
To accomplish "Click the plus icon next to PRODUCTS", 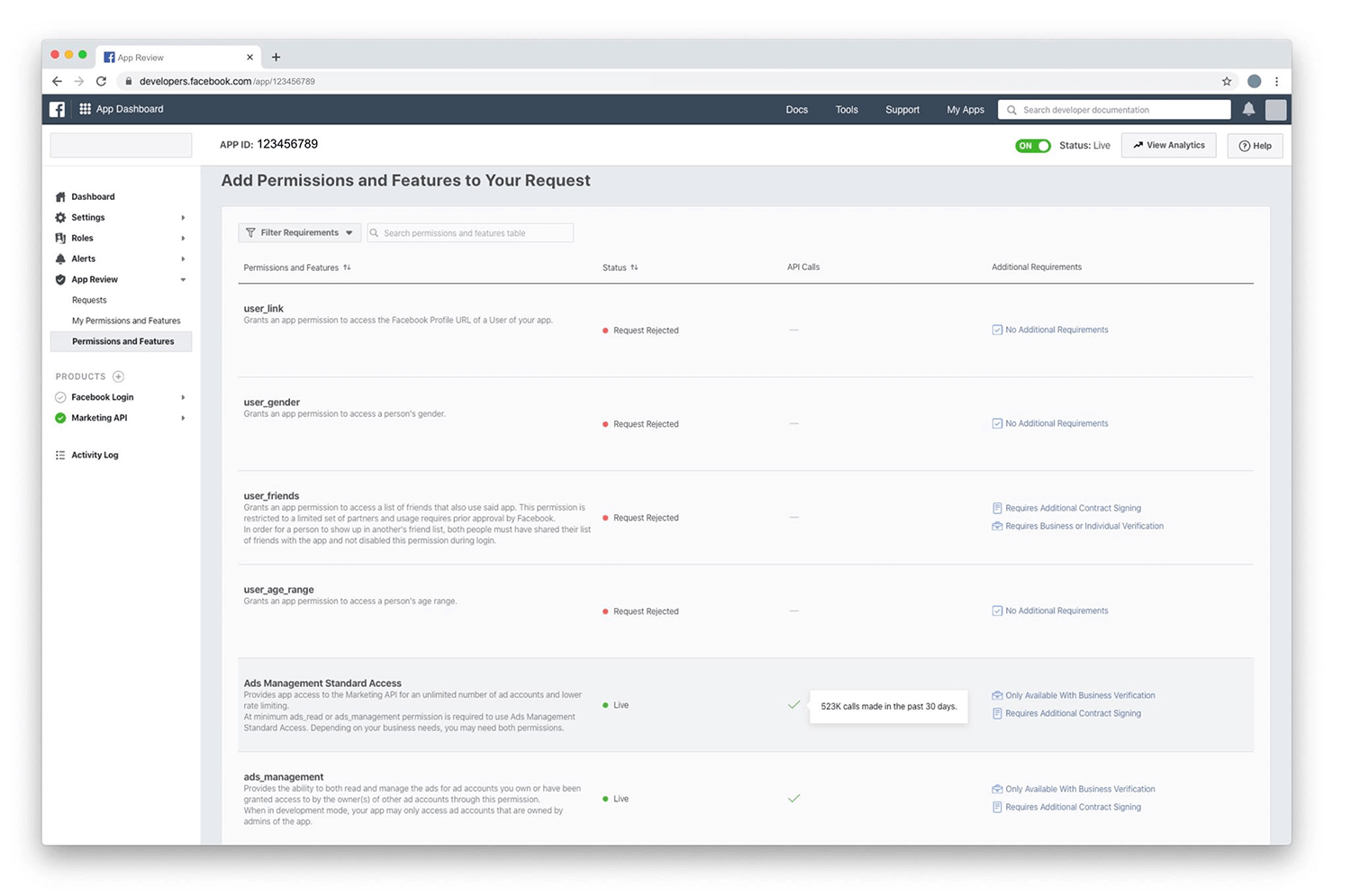I will [118, 376].
